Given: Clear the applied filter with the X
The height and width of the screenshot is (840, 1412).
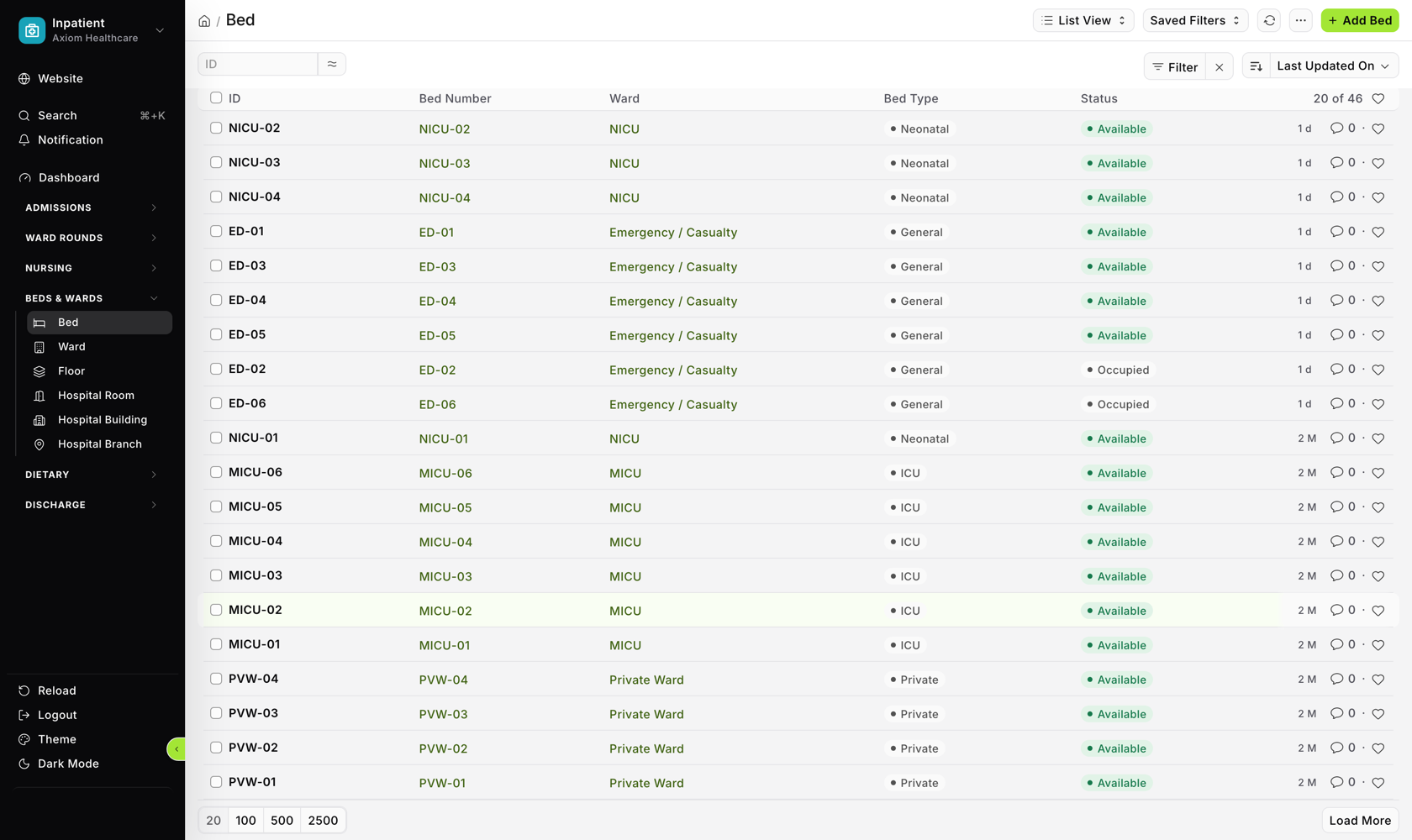Looking at the screenshot, I should [1219, 67].
